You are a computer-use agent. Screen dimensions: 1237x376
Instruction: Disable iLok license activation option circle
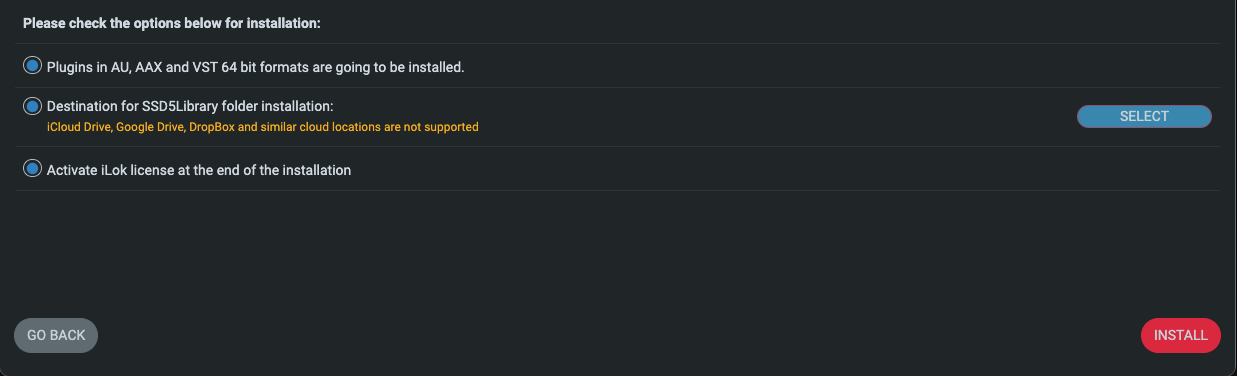pos(32,169)
